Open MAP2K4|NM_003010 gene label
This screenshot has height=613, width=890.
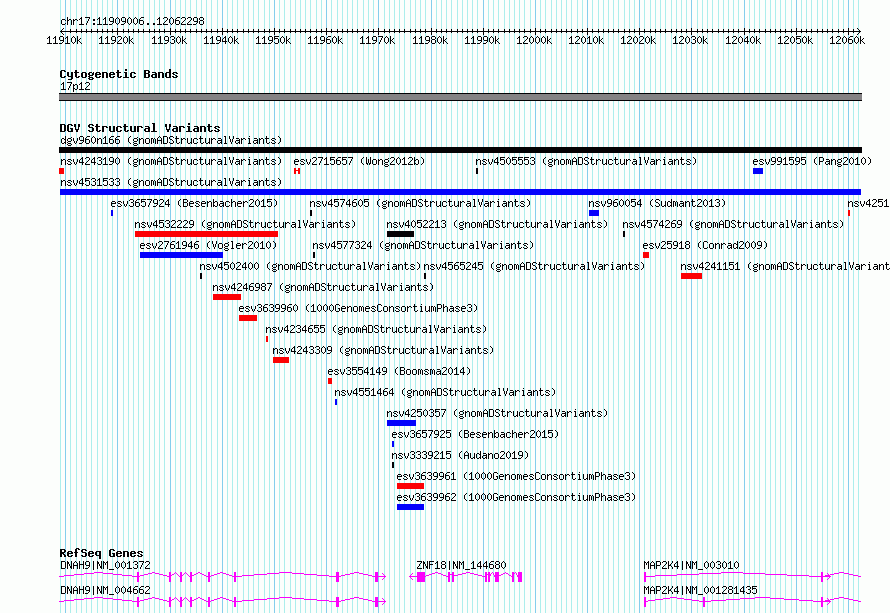(x=691, y=565)
